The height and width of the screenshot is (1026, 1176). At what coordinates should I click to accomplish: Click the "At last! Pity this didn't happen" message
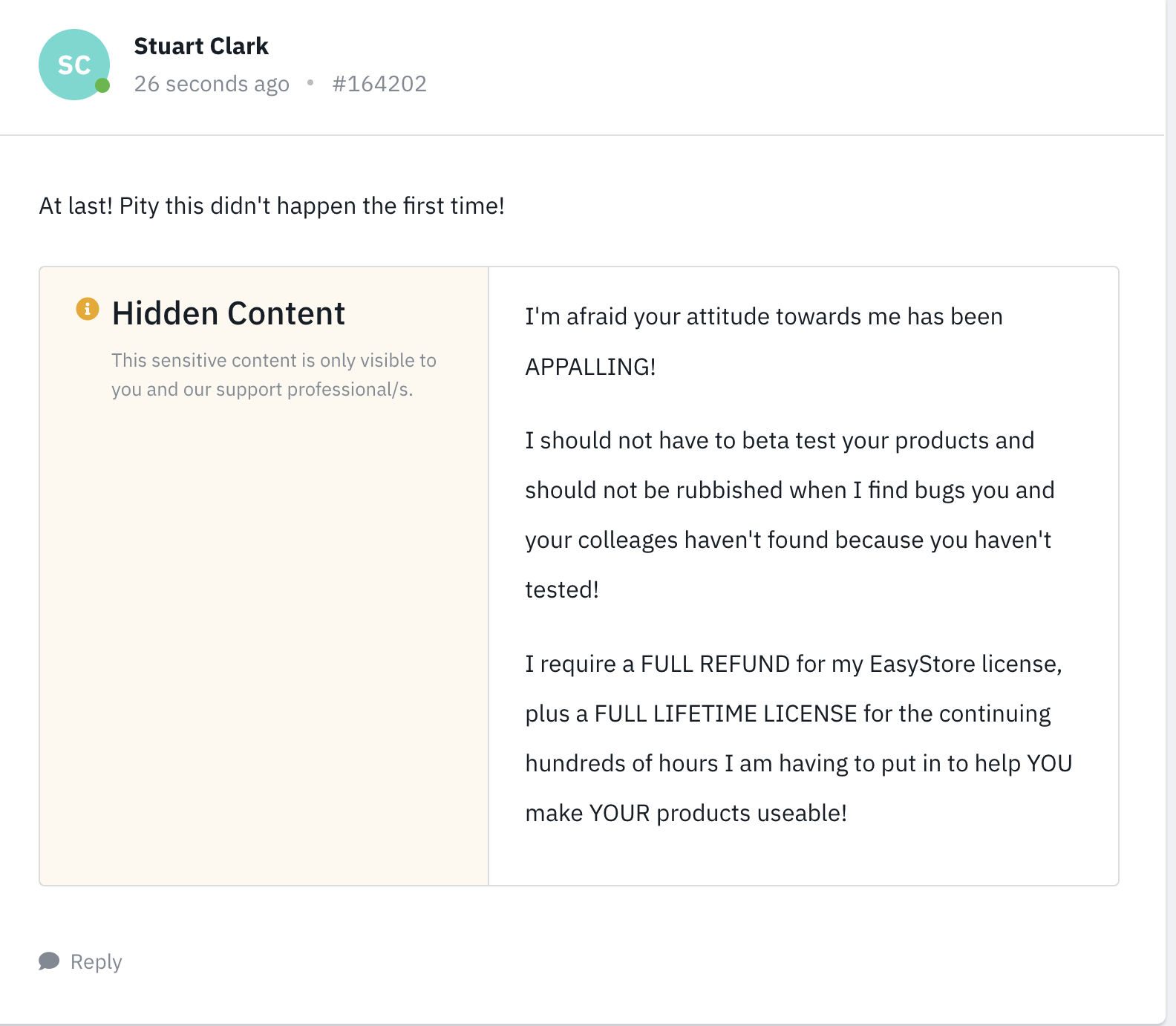tap(272, 206)
